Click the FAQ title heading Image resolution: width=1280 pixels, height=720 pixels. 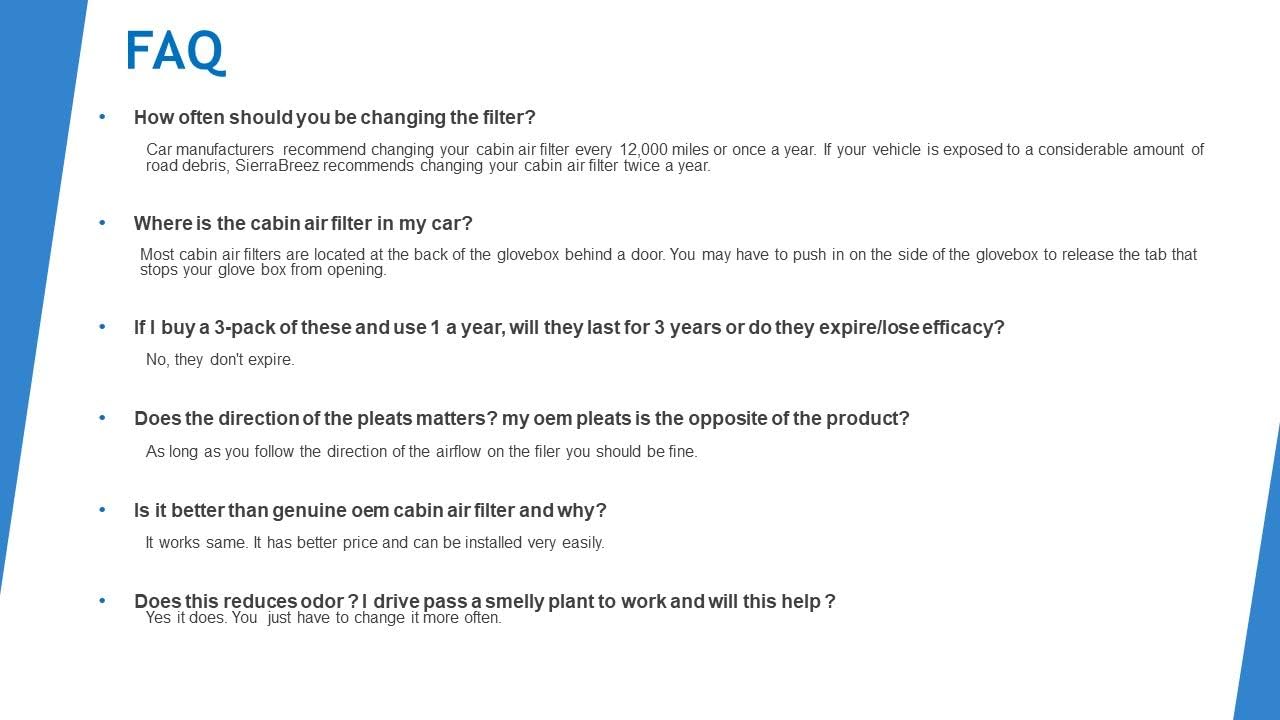point(176,52)
